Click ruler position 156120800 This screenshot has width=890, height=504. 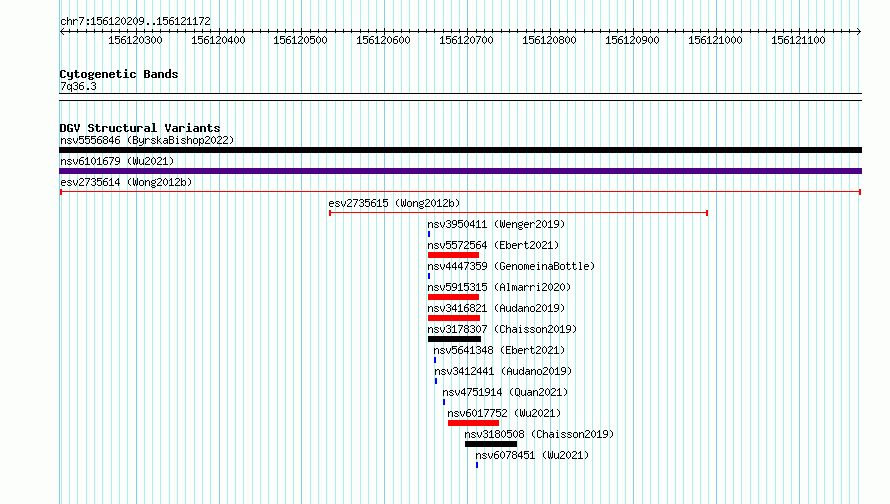pos(549,40)
